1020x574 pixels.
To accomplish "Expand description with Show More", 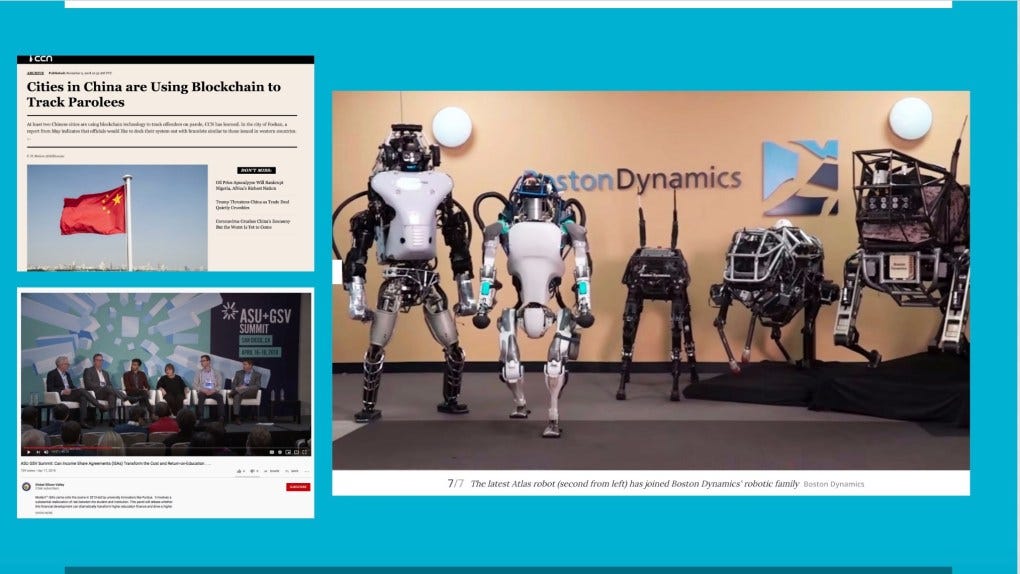I will (44, 513).
